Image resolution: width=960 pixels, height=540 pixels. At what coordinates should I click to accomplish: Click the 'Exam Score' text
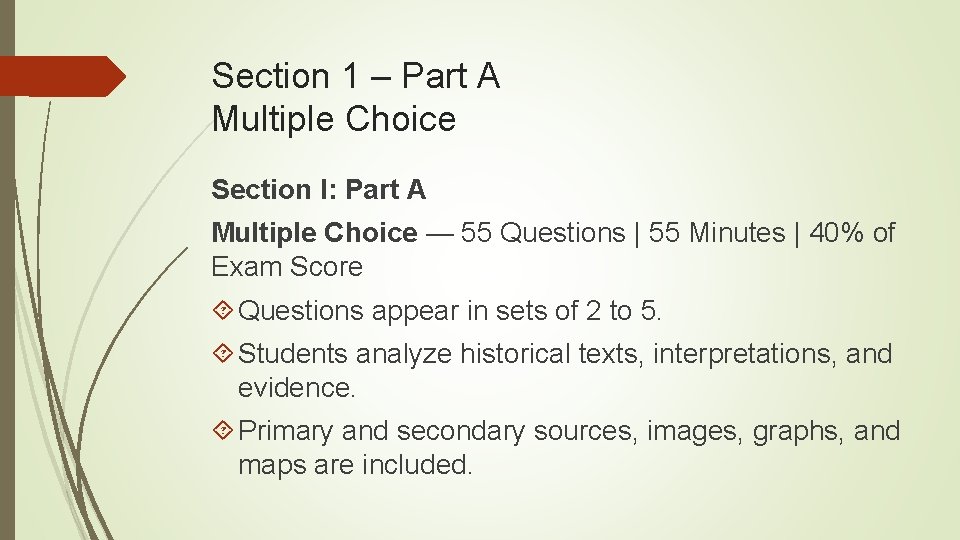click(x=287, y=266)
